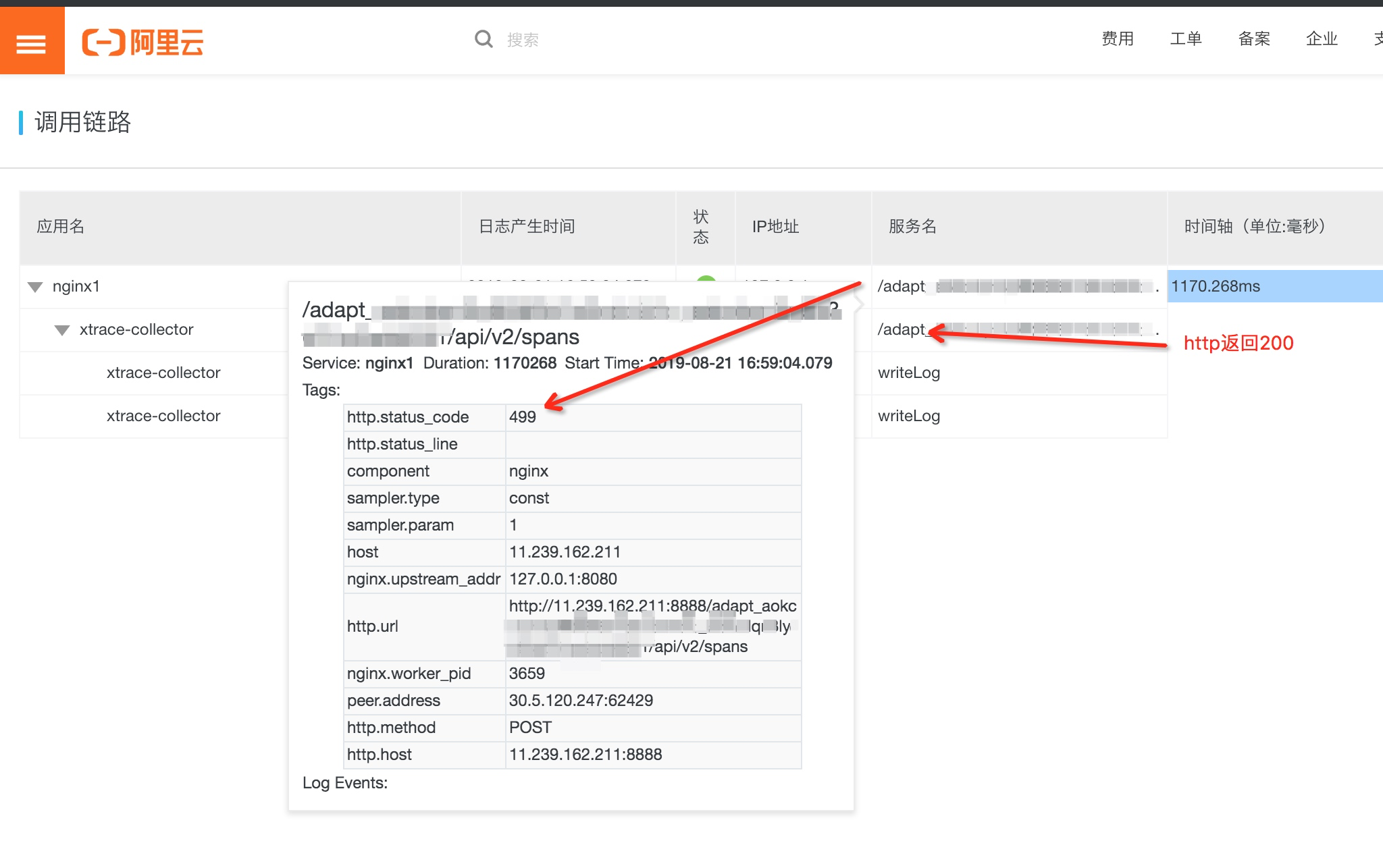
Task: Click the http.url tag label
Action: (x=373, y=626)
